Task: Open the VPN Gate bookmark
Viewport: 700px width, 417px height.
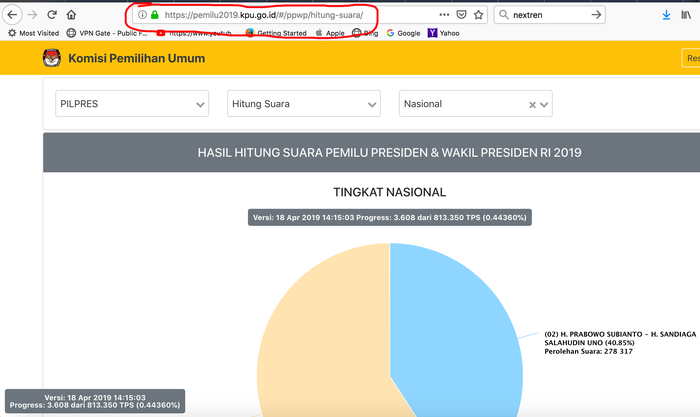Action: tap(107, 33)
